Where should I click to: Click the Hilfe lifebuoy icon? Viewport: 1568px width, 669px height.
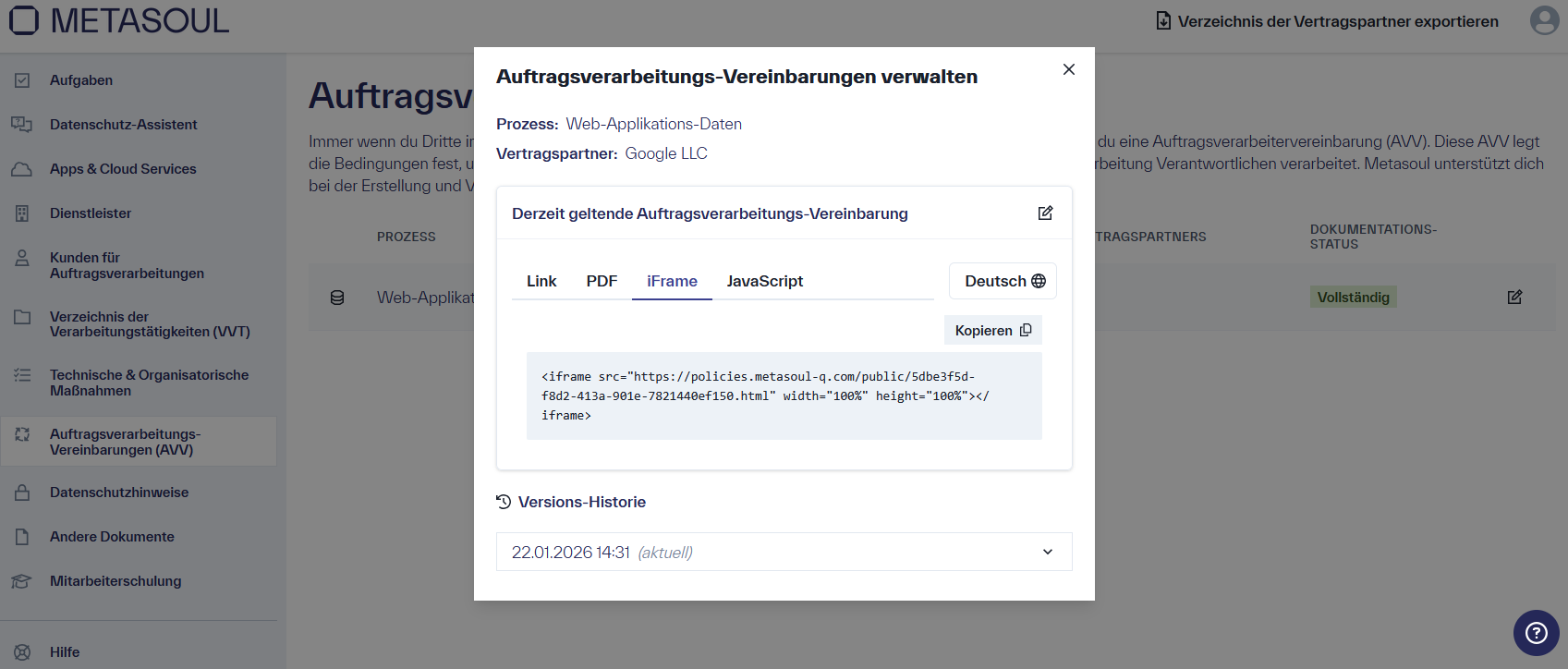tap(22, 652)
